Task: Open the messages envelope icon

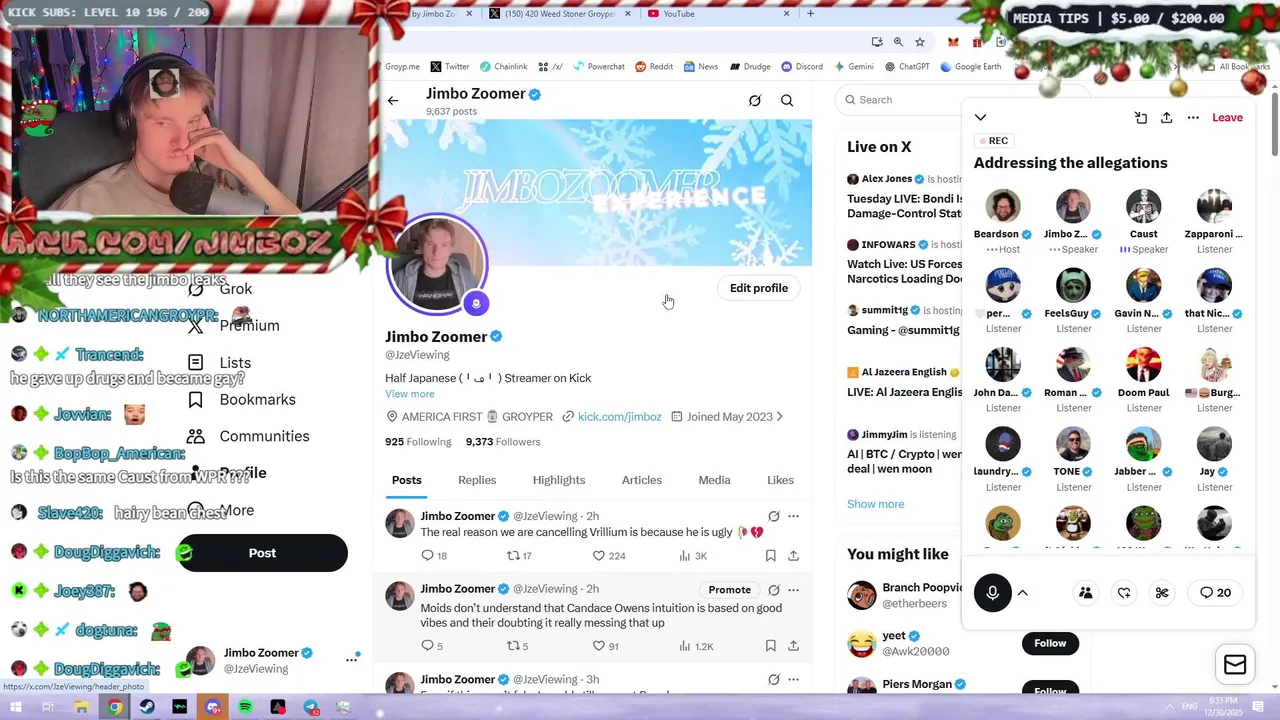Action: 1235,665
